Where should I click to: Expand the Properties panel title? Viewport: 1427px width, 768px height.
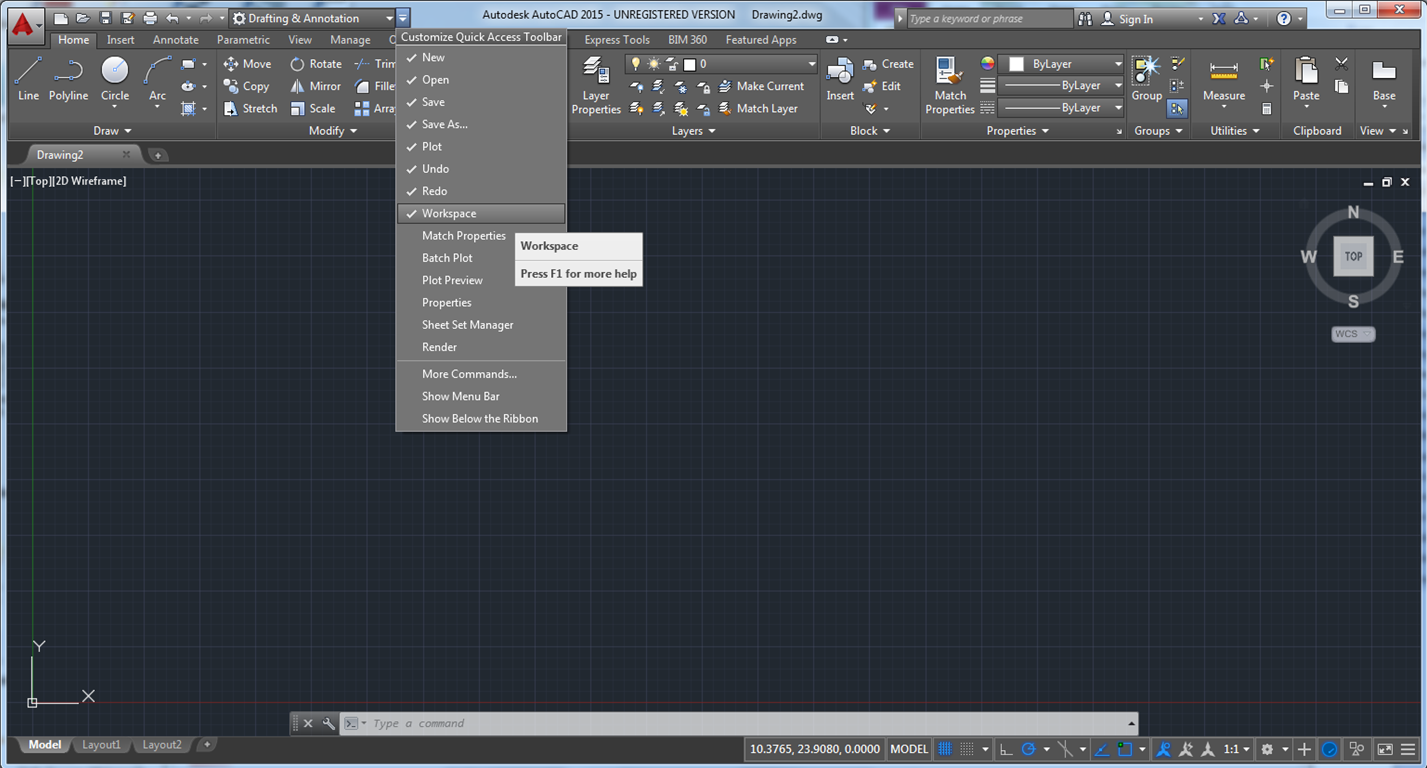[1017, 131]
